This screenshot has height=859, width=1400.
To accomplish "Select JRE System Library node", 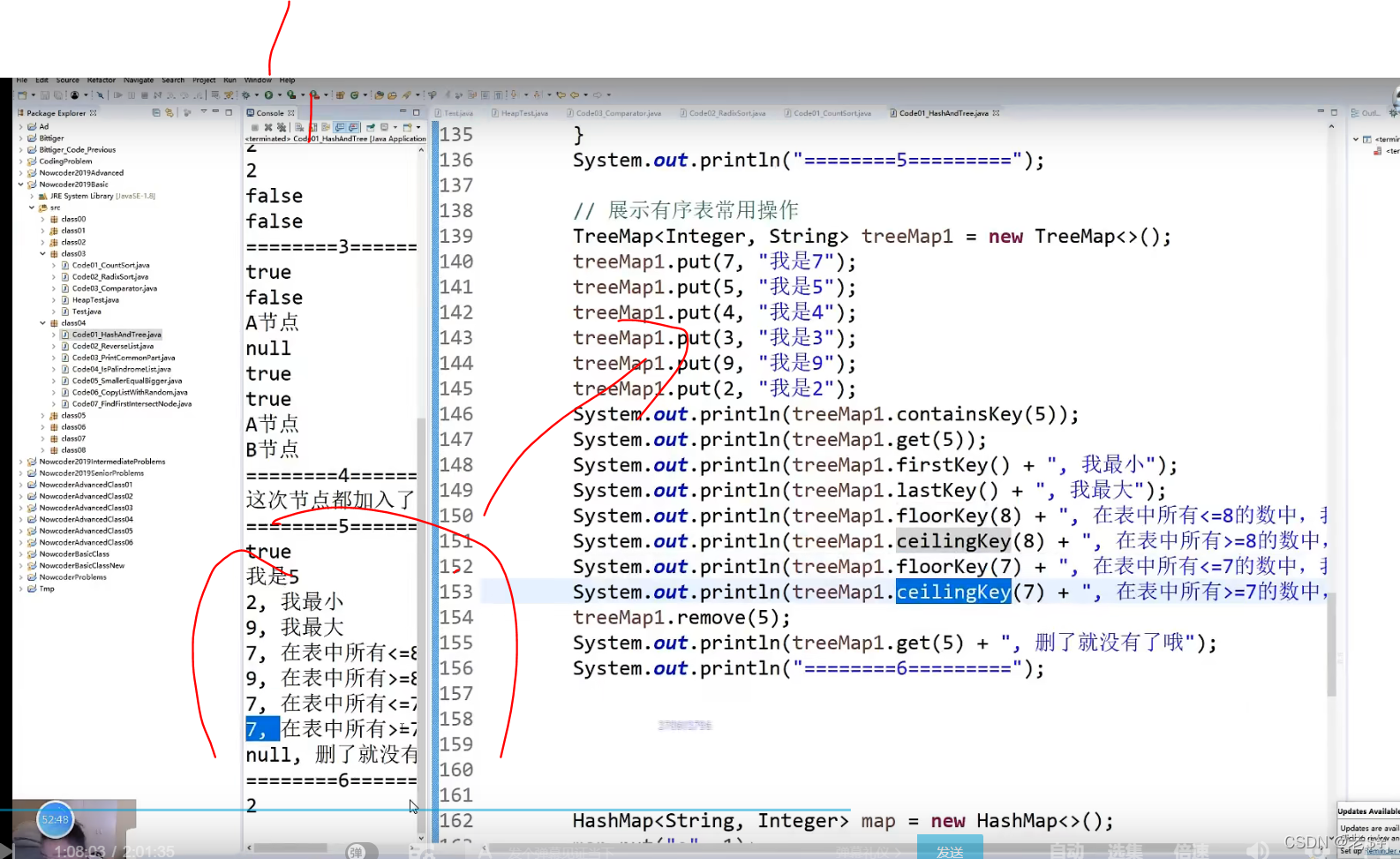I will (x=97, y=196).
